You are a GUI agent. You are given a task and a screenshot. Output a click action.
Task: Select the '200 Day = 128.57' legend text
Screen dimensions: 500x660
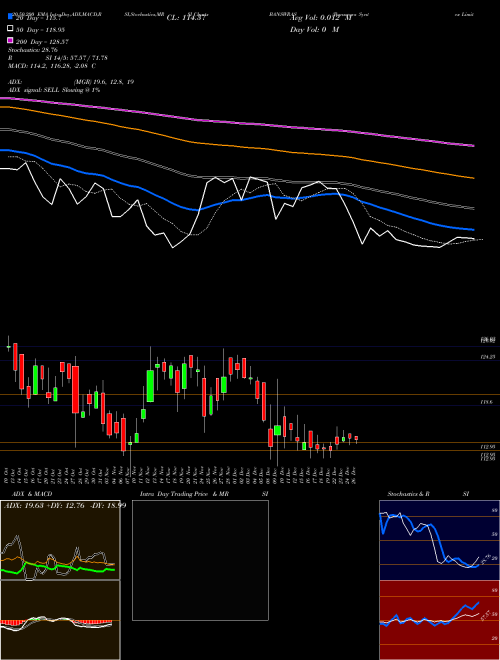tap(42, 42)
